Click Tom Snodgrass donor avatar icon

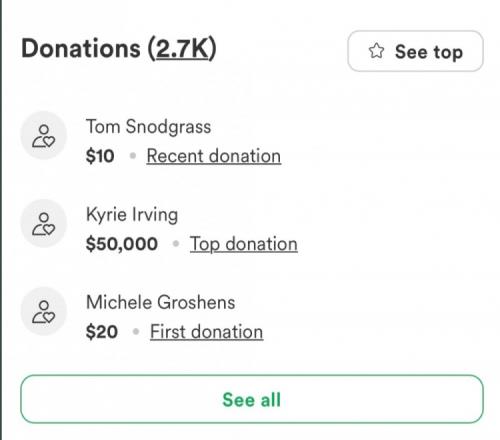44,135
